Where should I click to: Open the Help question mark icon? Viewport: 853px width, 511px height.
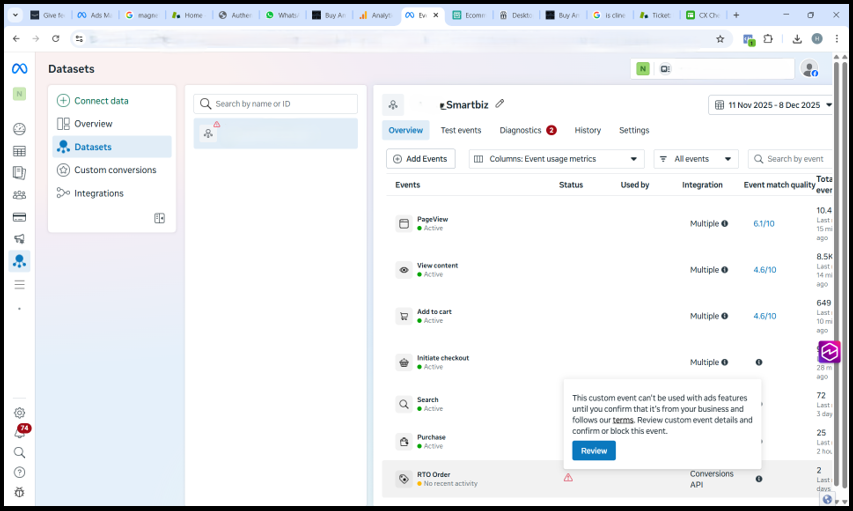(x=19, y=472)
